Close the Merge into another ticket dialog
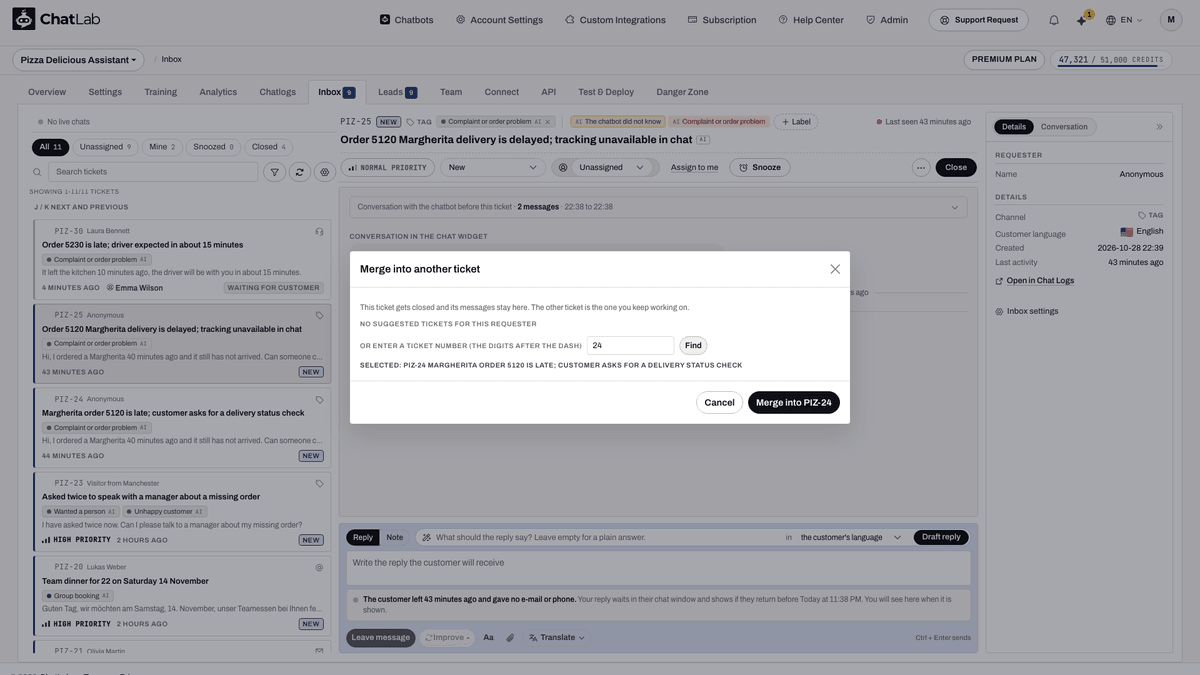Screen dimensions: 1200x675 click(835, 269)
